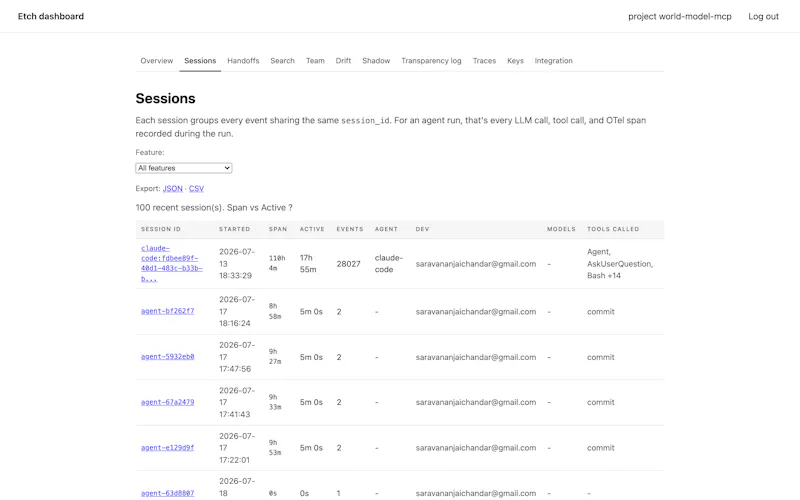Open session agent-67a2479
Screen dimensions: 800x500
[167, 402]
